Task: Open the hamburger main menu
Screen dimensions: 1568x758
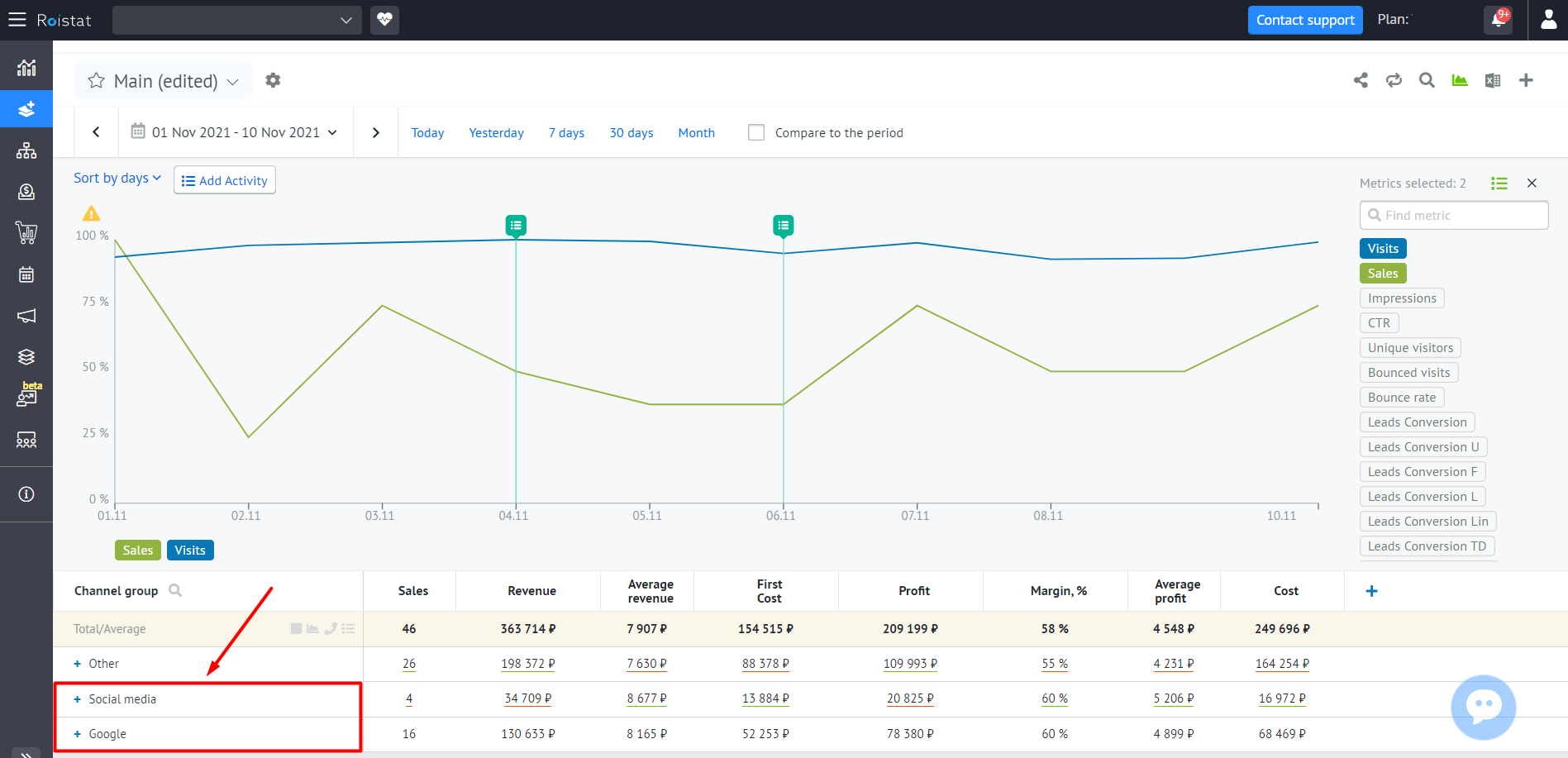Action: [17, 20]
